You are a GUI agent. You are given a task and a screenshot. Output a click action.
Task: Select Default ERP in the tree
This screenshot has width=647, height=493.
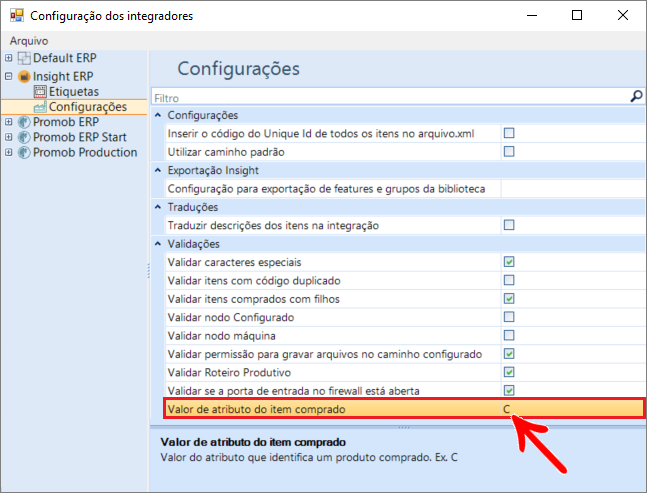64,58
